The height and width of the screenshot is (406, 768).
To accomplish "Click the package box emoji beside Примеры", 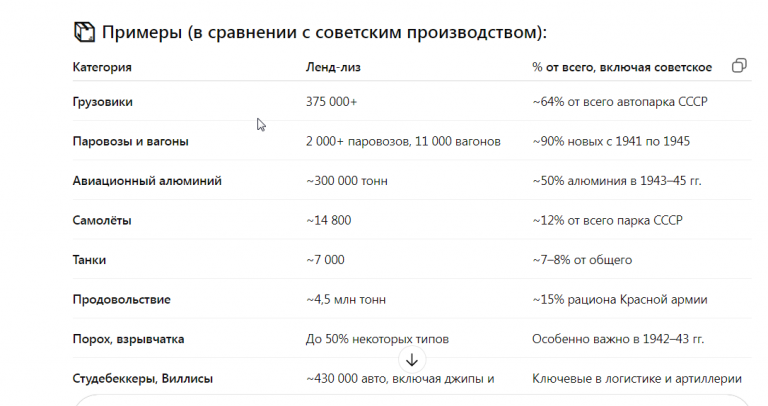I will [x=84, y=32].
